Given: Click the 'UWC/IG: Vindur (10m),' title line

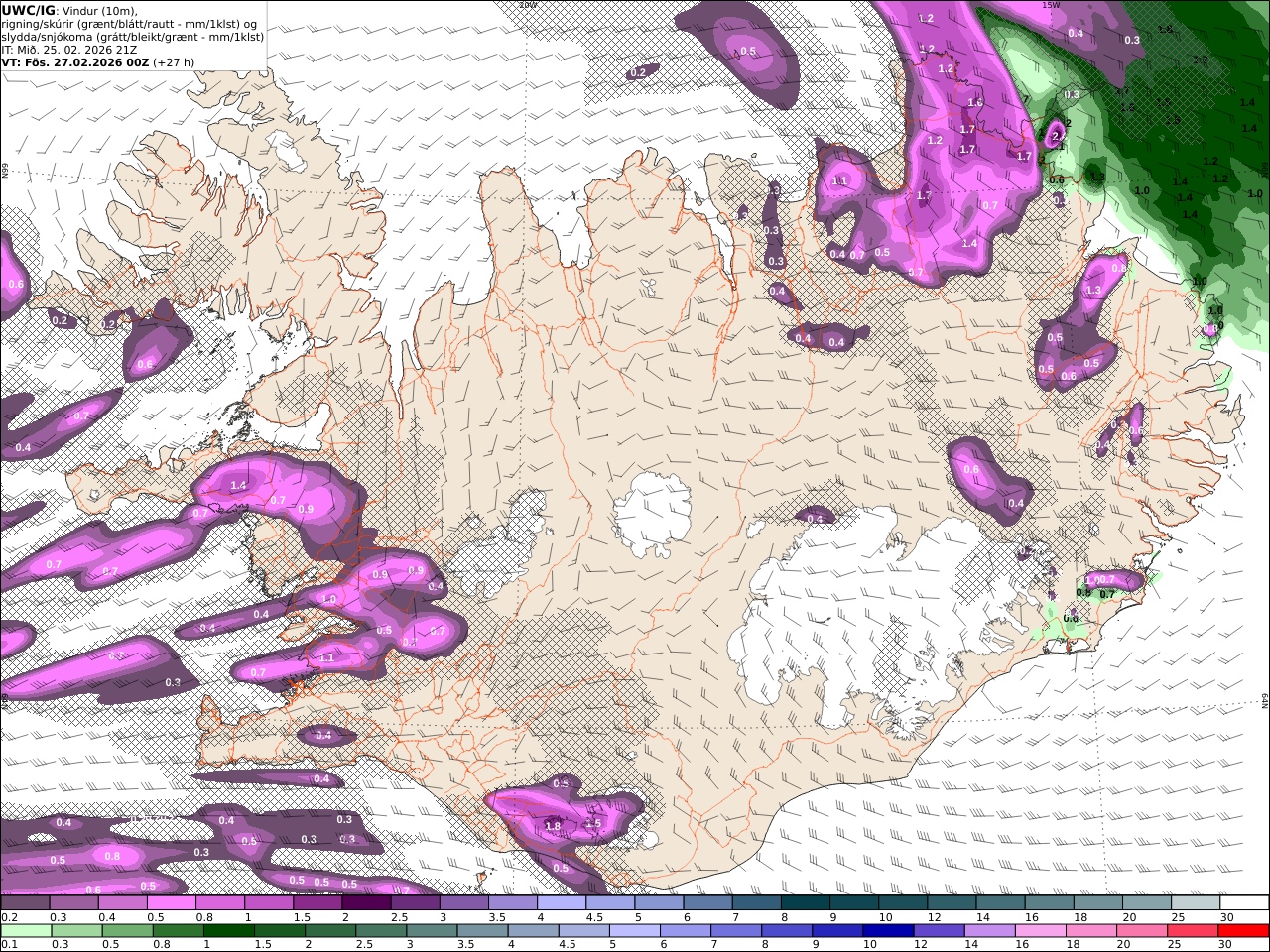Looking at the screenshot, I should pos(69,11).
